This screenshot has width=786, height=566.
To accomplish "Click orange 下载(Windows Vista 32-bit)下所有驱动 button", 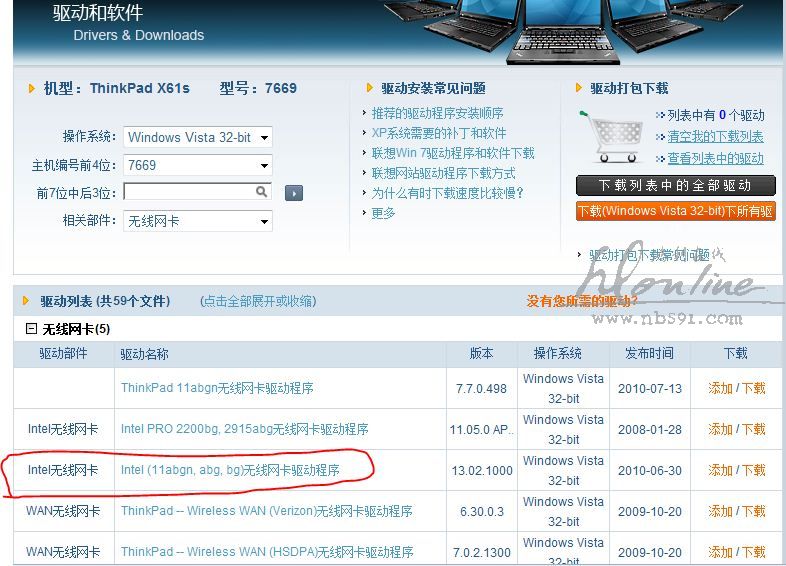I will (676, 211).
